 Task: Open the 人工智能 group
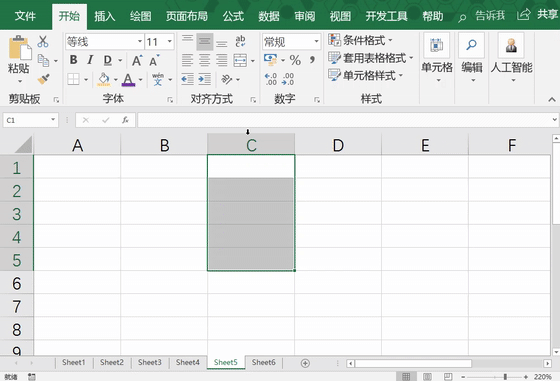click(511, 58)
